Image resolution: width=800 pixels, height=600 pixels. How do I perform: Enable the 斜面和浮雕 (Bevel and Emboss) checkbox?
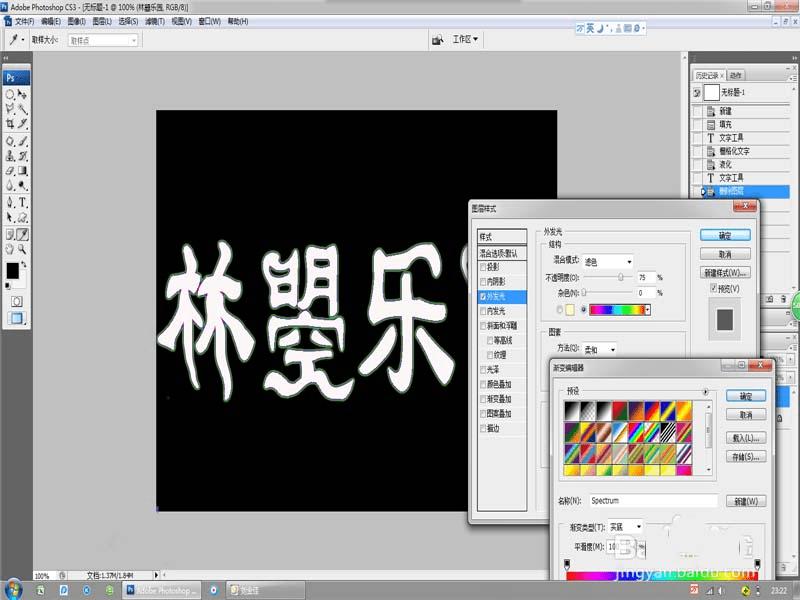coord(483,326)
